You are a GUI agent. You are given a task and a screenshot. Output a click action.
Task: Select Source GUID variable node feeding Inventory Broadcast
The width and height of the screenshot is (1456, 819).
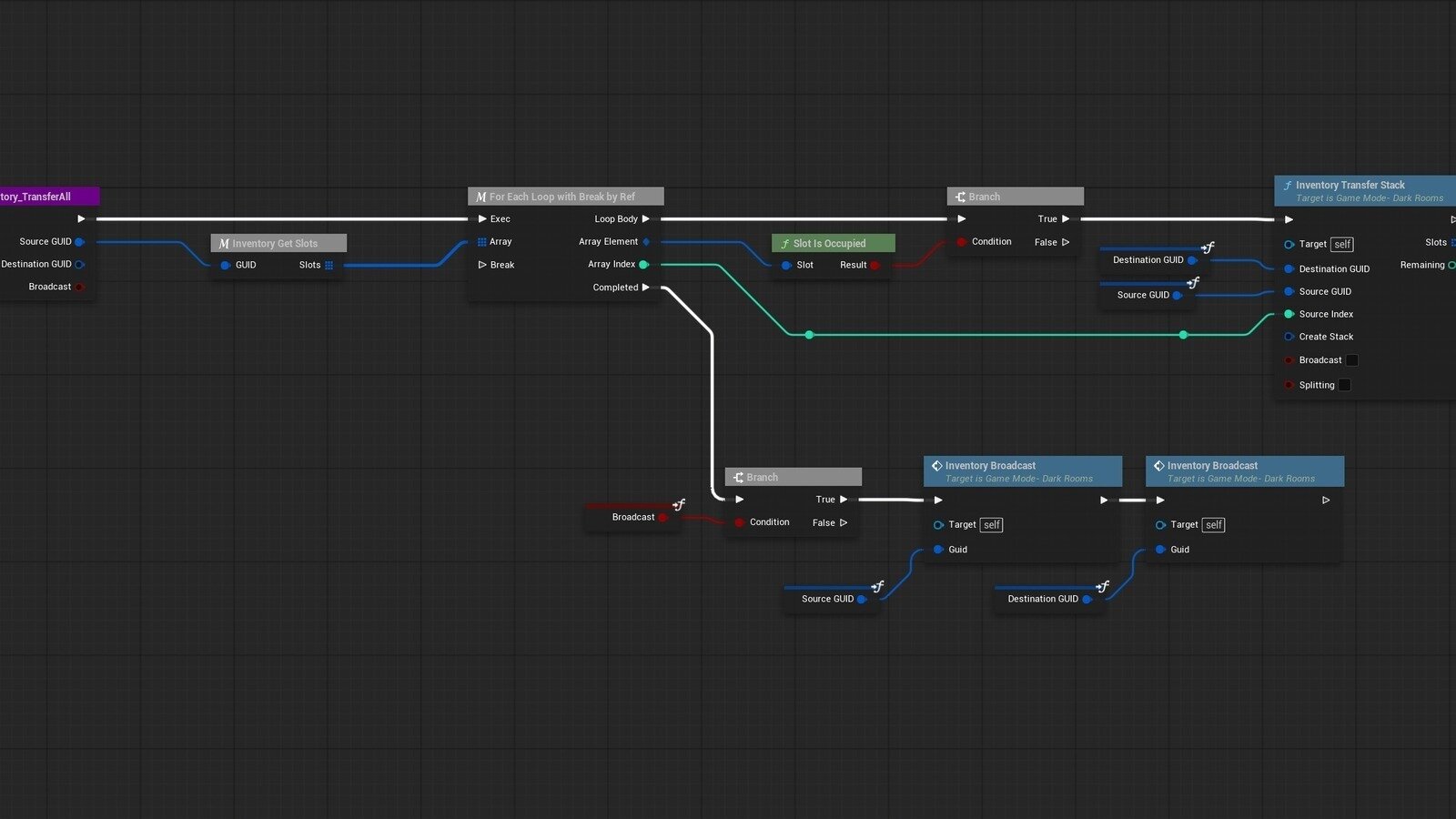[832, 597]
